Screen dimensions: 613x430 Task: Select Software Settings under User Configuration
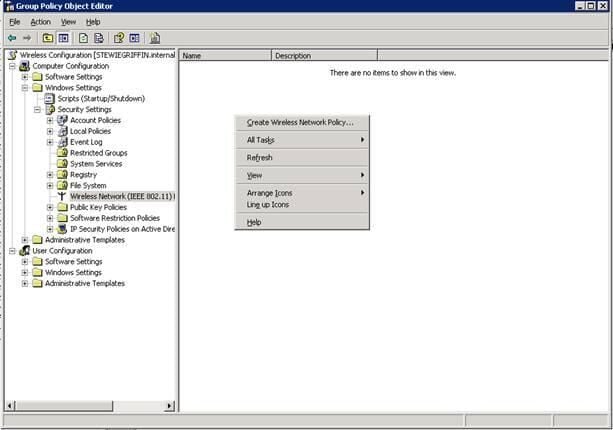click(73, 262)
